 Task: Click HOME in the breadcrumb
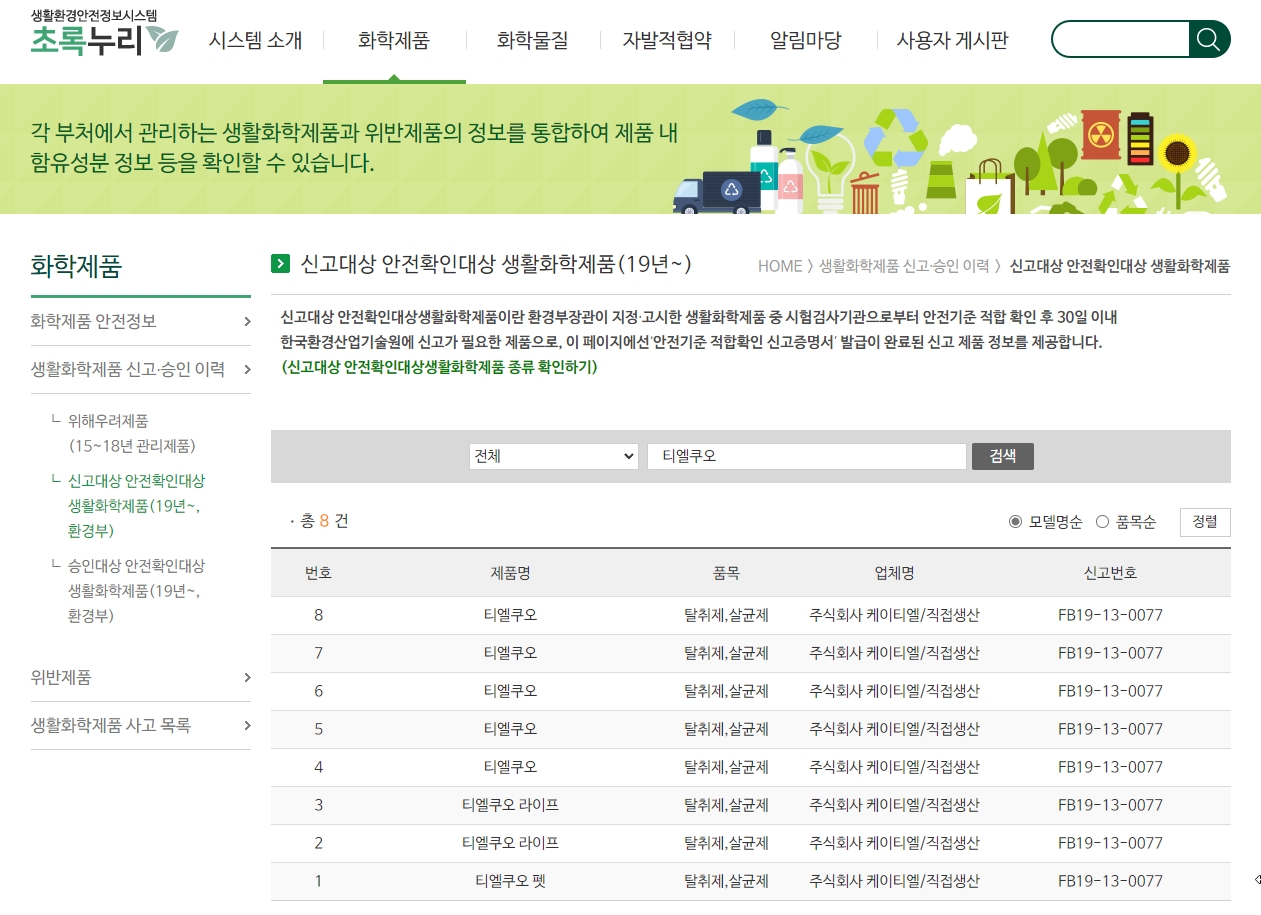(x=779, y=266)
